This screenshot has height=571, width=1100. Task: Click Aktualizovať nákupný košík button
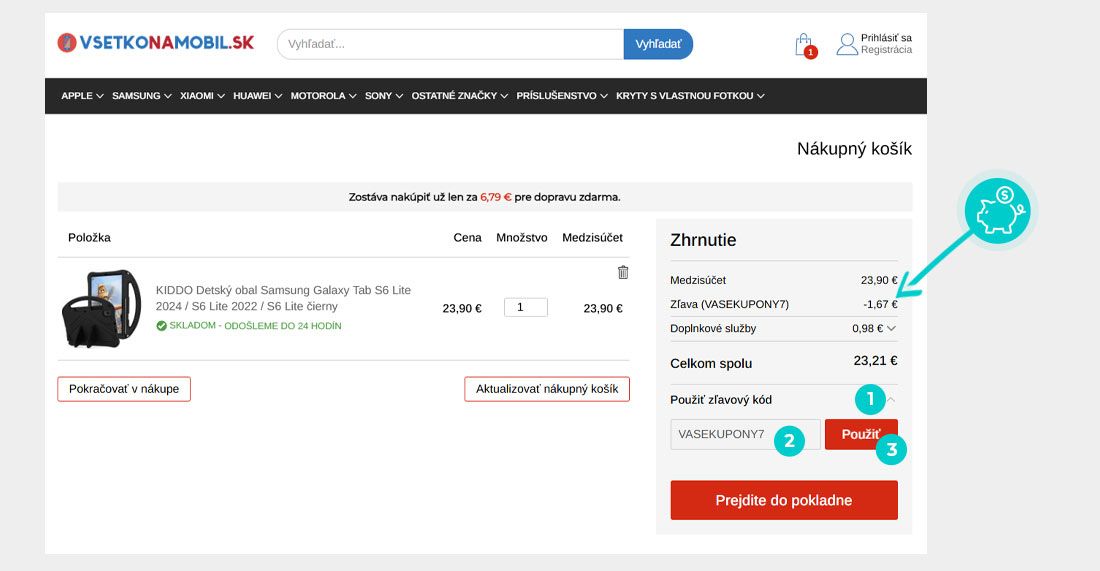[547, 389]
